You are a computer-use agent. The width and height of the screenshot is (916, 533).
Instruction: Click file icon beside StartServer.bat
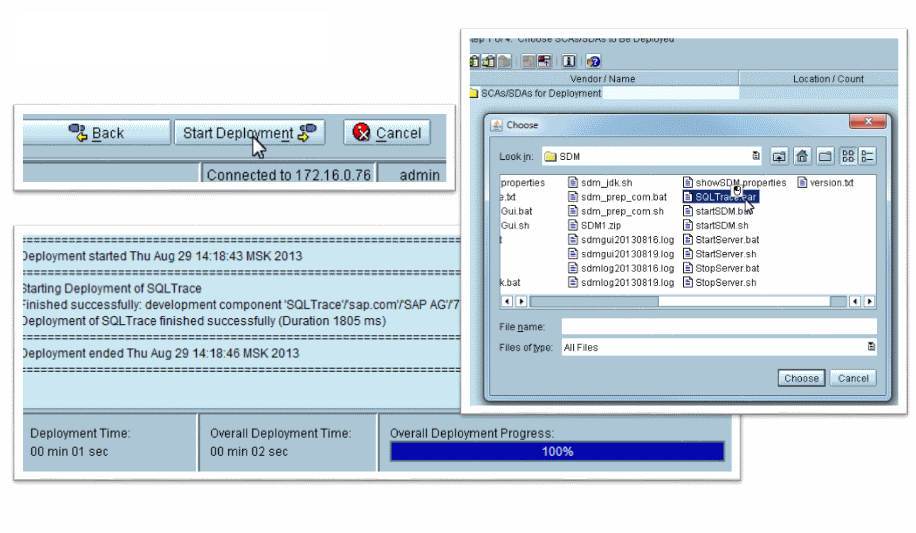tap(688, 240)
